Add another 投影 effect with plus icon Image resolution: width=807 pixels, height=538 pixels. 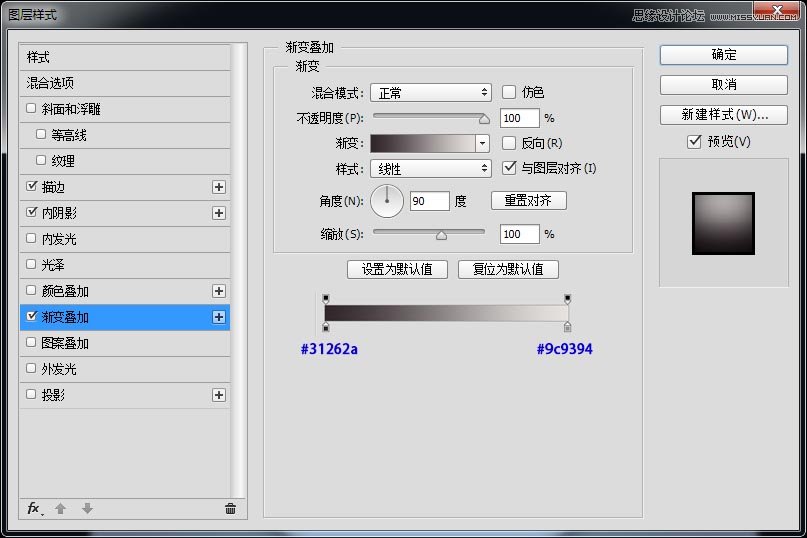(219, 395)
